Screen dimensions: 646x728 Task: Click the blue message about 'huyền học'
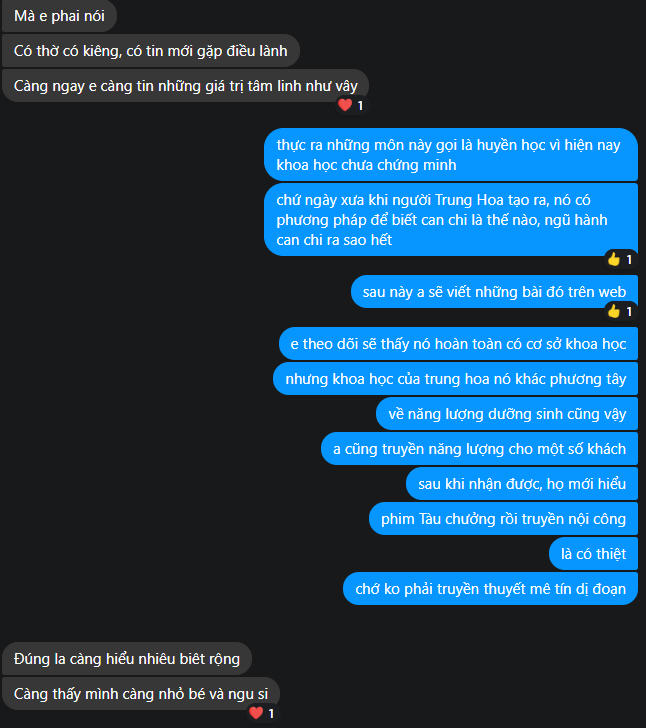[451, 155]
